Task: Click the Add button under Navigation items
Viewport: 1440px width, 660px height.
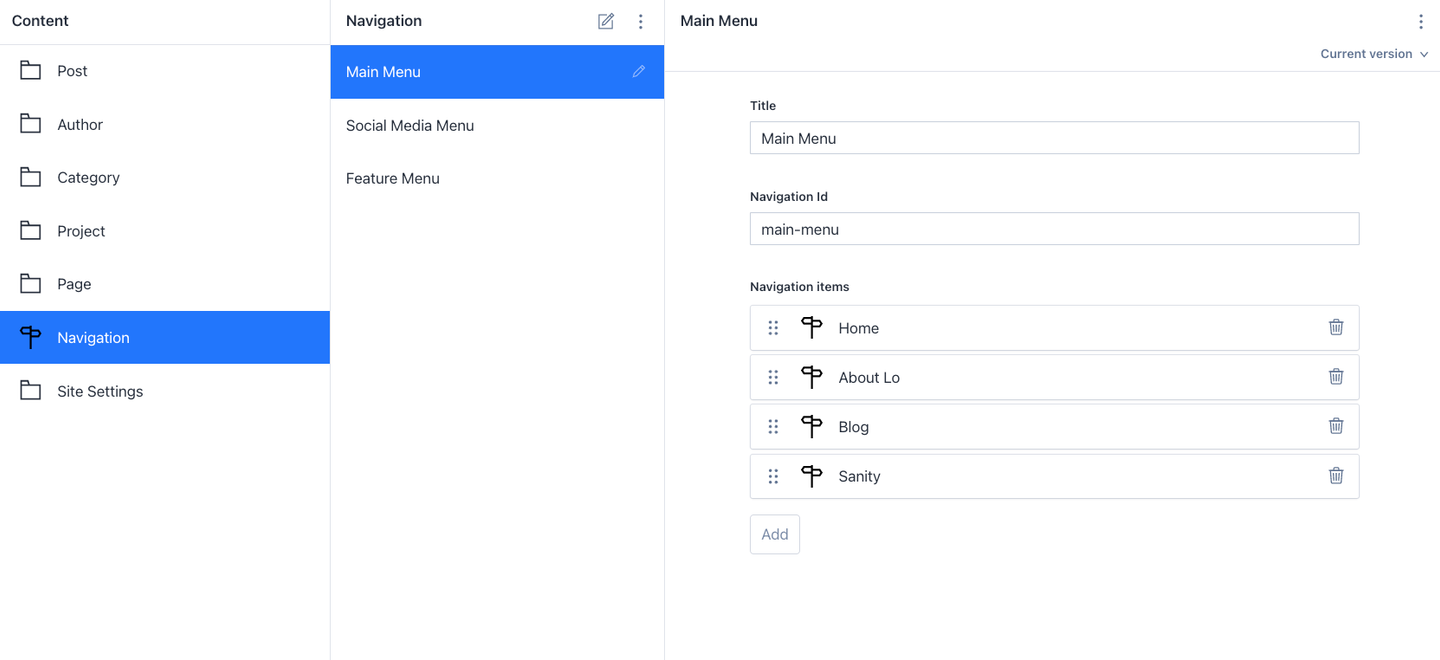Action: pyautogui.click(x=774, y=533)
